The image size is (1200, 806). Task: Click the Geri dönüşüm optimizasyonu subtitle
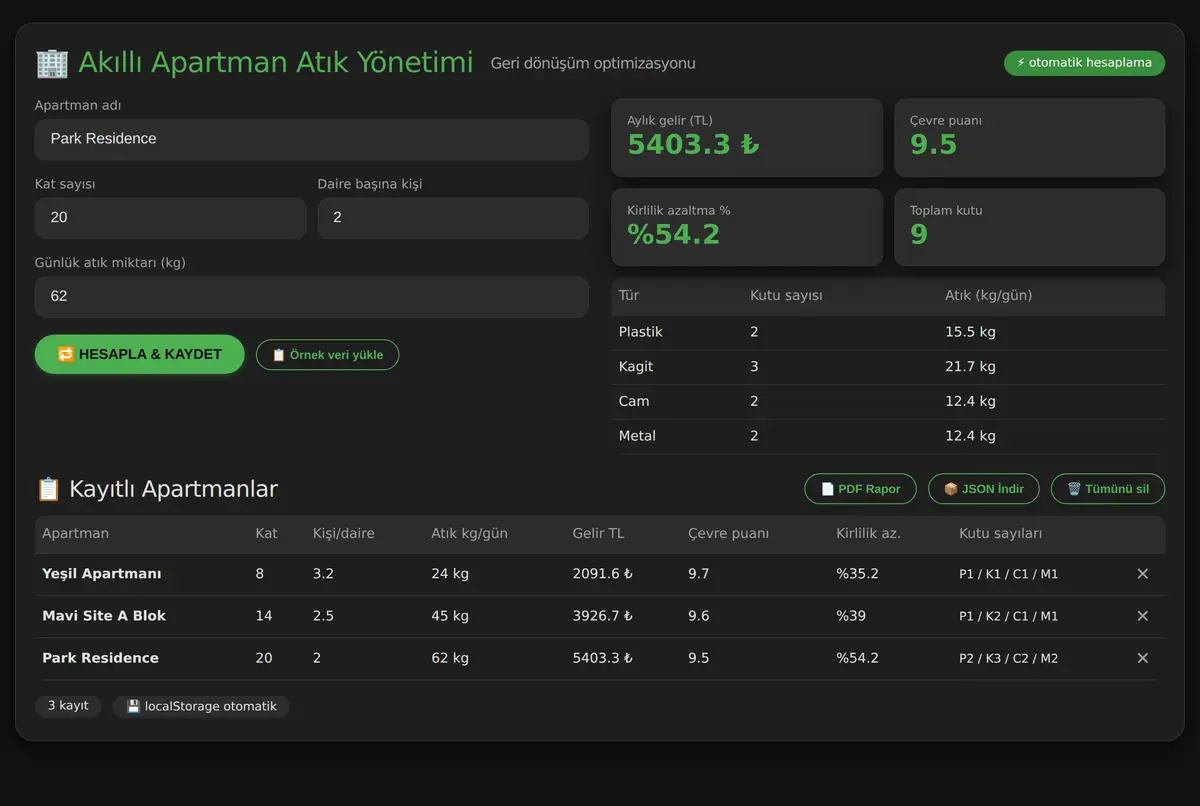593,64
